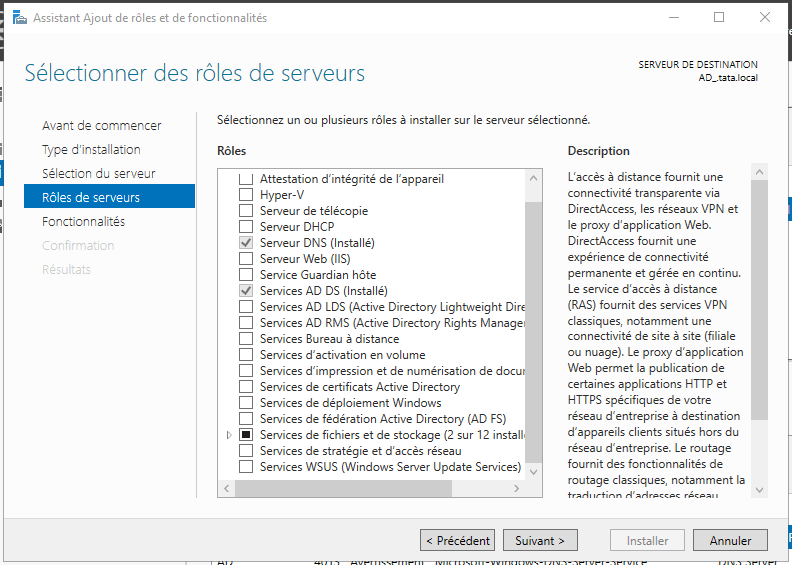
Task: Select the Serveur DHCP role checkbox
Action: [x=246, y=227]
